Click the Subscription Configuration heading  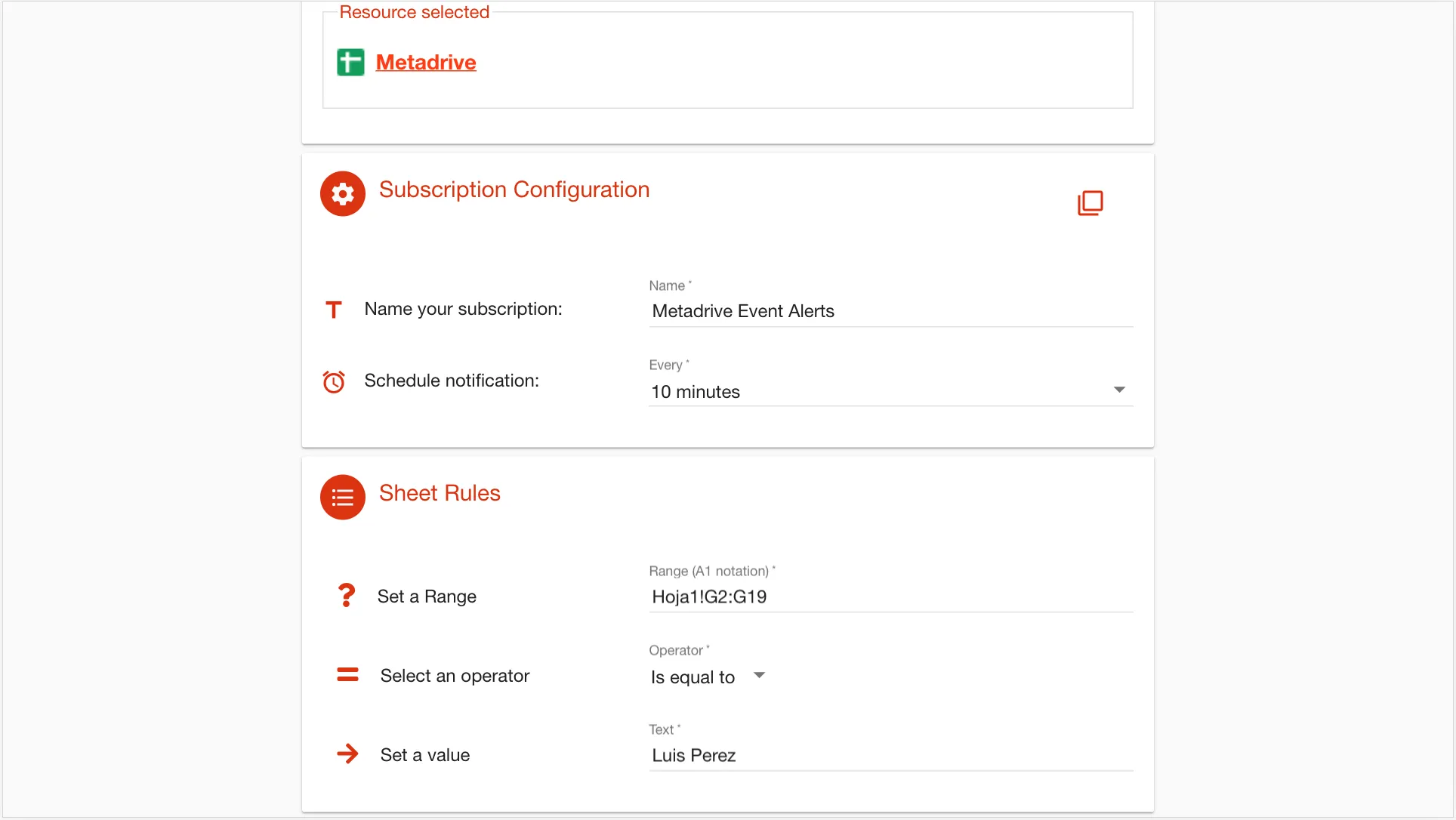tap(514, 190)
